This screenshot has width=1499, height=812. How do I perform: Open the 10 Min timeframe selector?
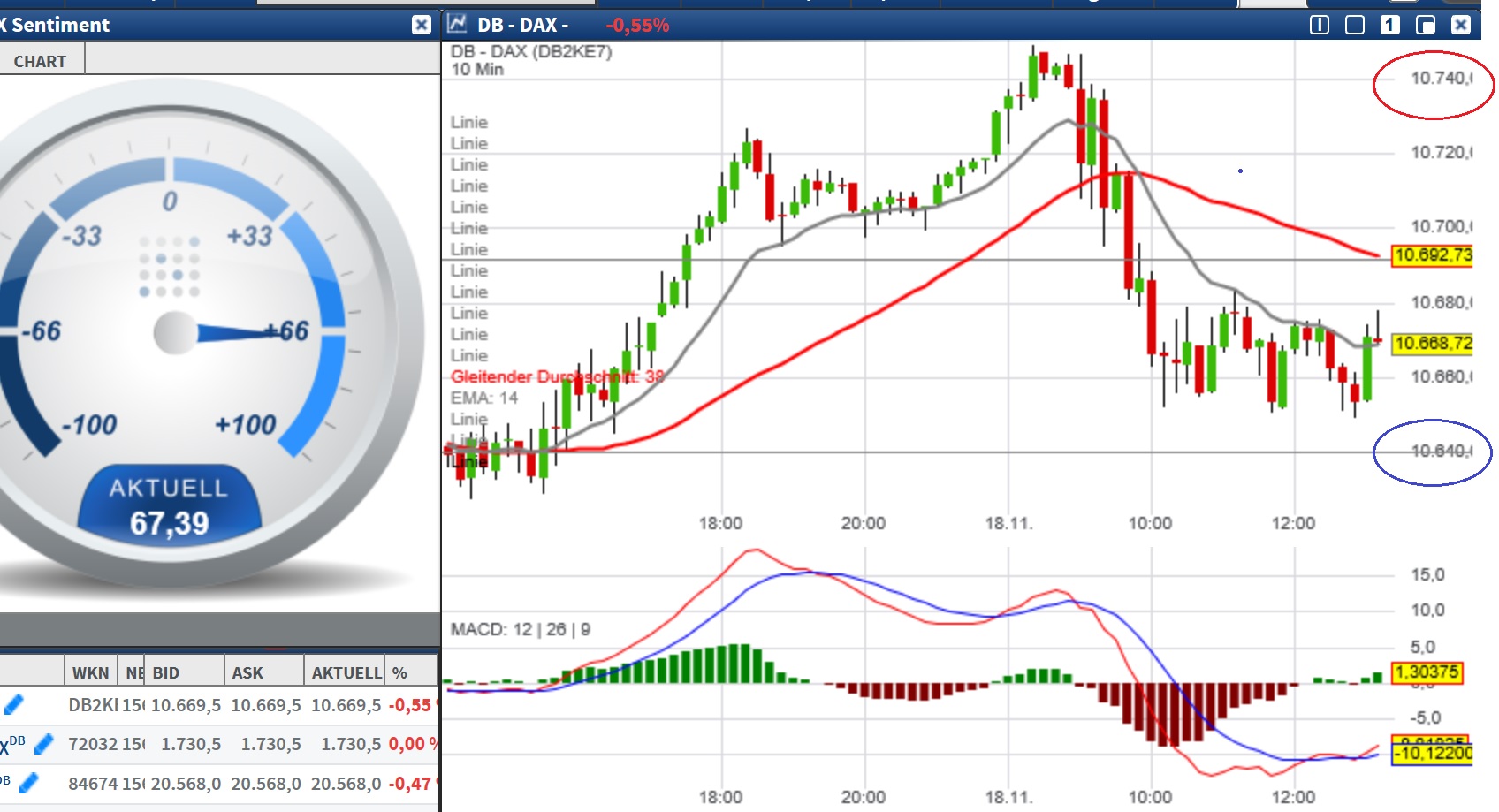pos(476,70)
